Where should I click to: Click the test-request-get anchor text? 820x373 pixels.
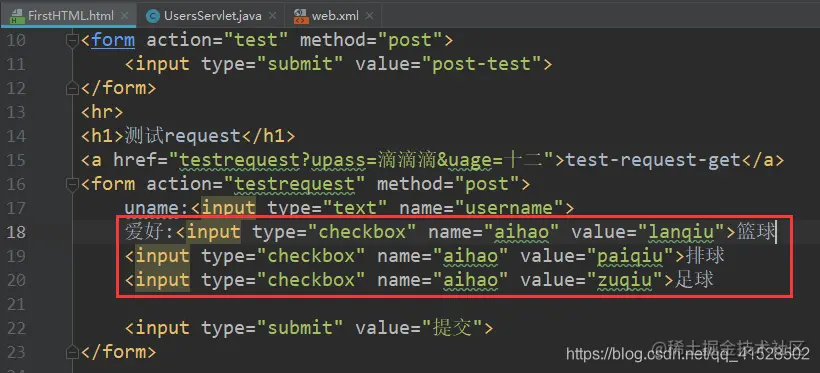pyautogui.click(x=653, y=160)
